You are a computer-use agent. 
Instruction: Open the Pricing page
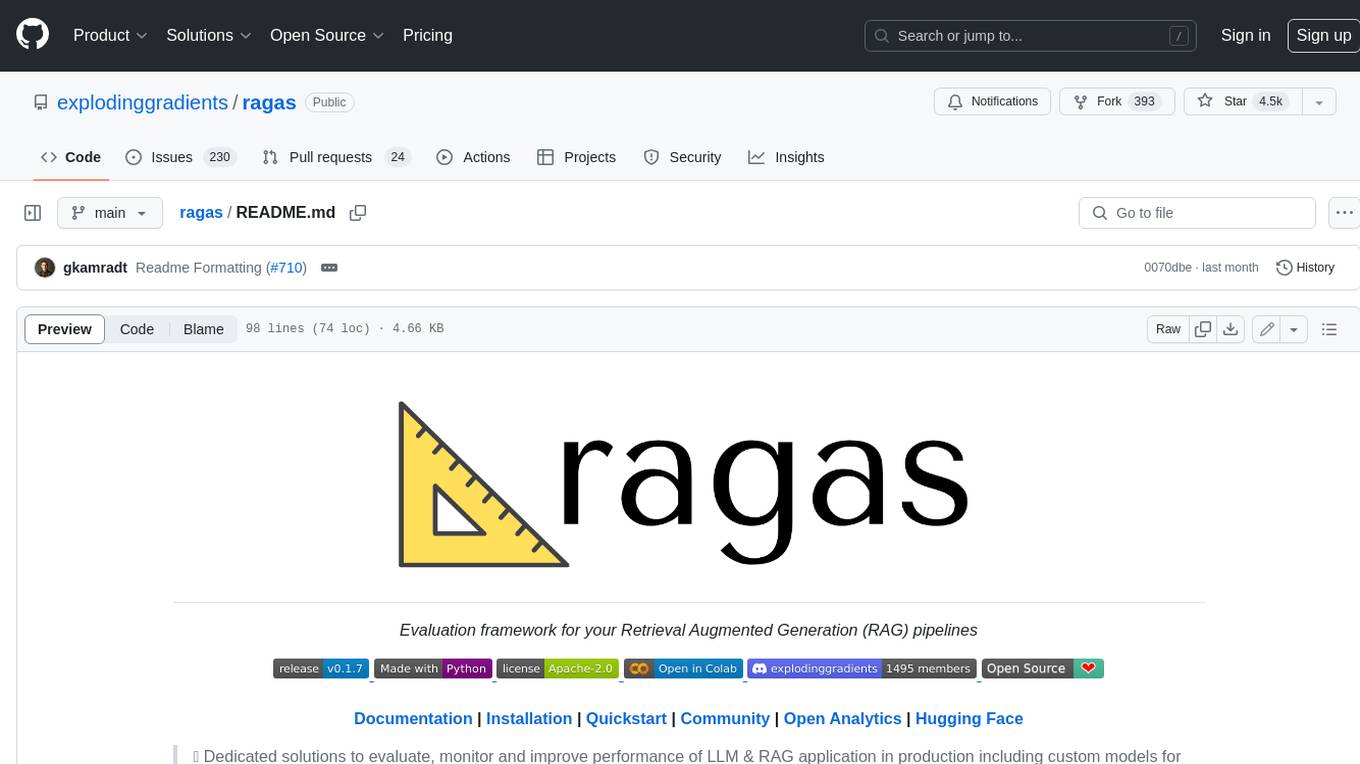(427, 35)
